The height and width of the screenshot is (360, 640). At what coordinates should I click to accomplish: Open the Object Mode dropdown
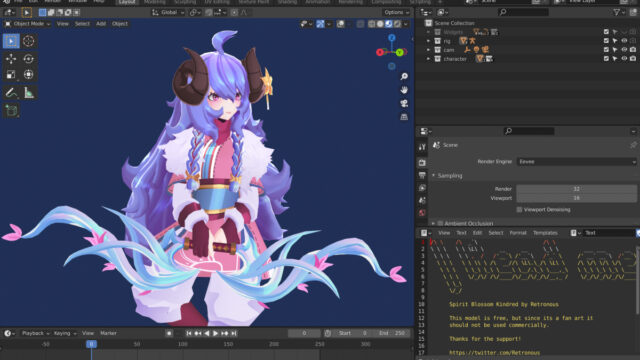click(27, 24)
